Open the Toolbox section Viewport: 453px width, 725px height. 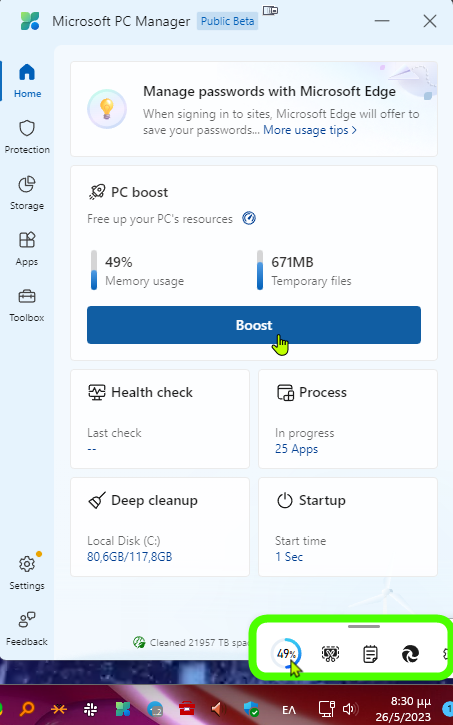27,305
